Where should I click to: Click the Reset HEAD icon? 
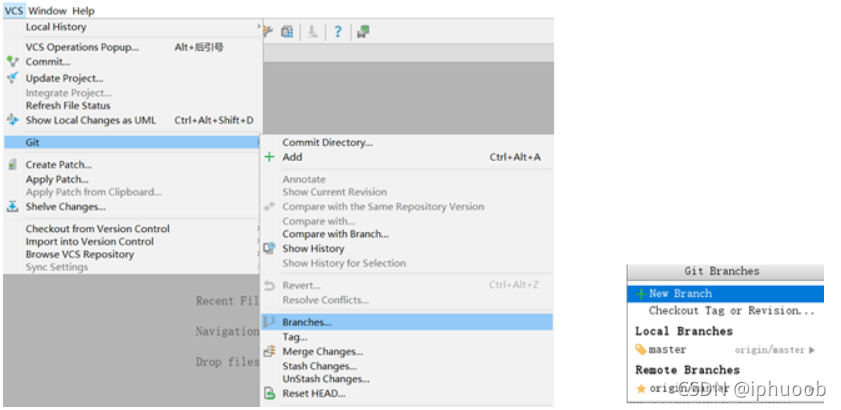pyautogui.click(x=269, y=394)
